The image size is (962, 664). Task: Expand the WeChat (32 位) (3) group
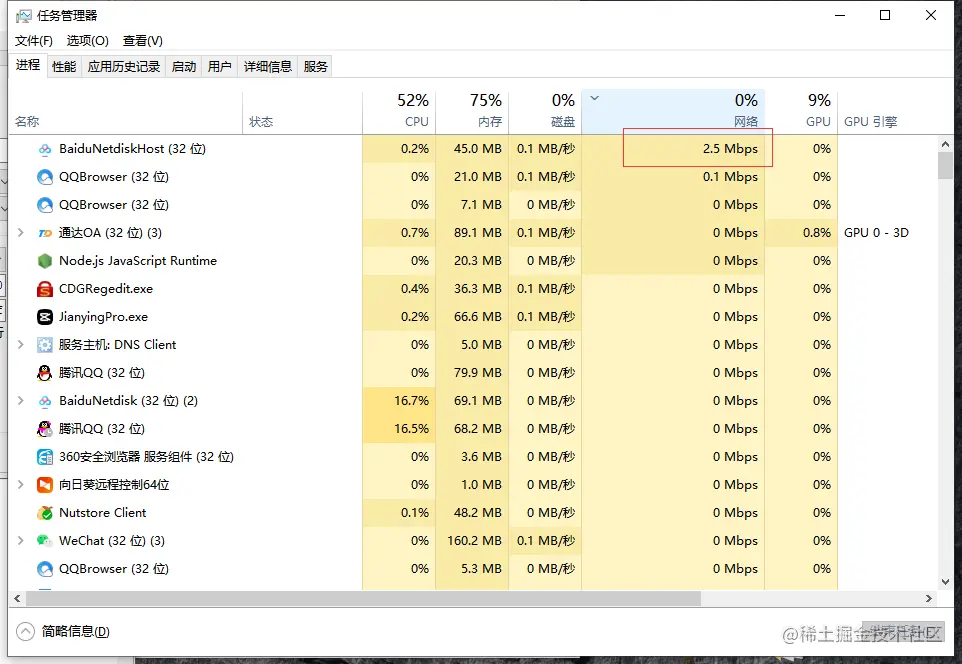point(20,541)
